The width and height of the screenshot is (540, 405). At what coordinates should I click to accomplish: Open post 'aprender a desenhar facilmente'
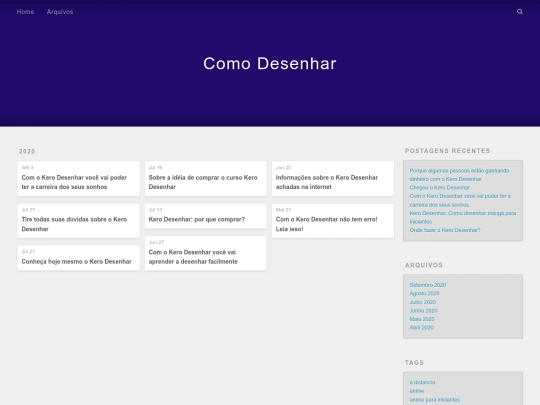coord(206,253)
